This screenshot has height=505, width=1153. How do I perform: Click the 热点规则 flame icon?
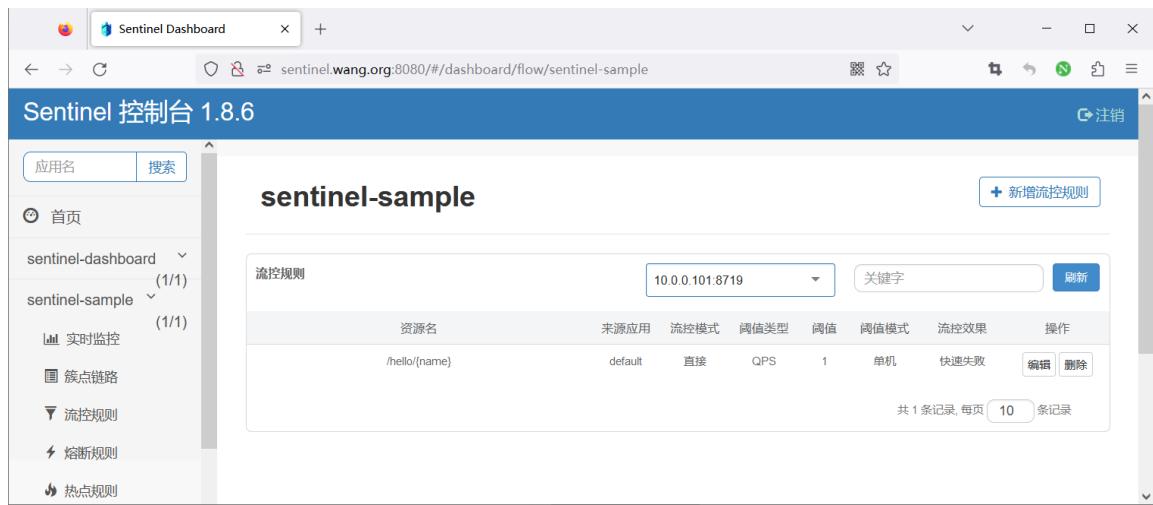[x=50, y=490]
